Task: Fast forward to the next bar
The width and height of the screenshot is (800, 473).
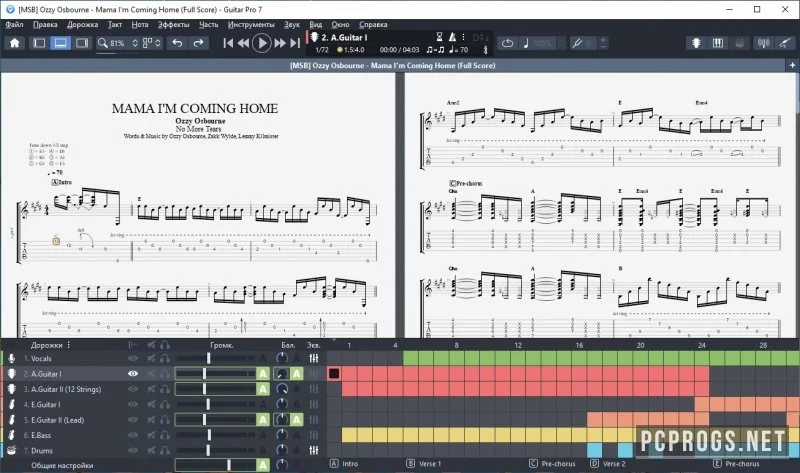Action: [x=280, y=43]
